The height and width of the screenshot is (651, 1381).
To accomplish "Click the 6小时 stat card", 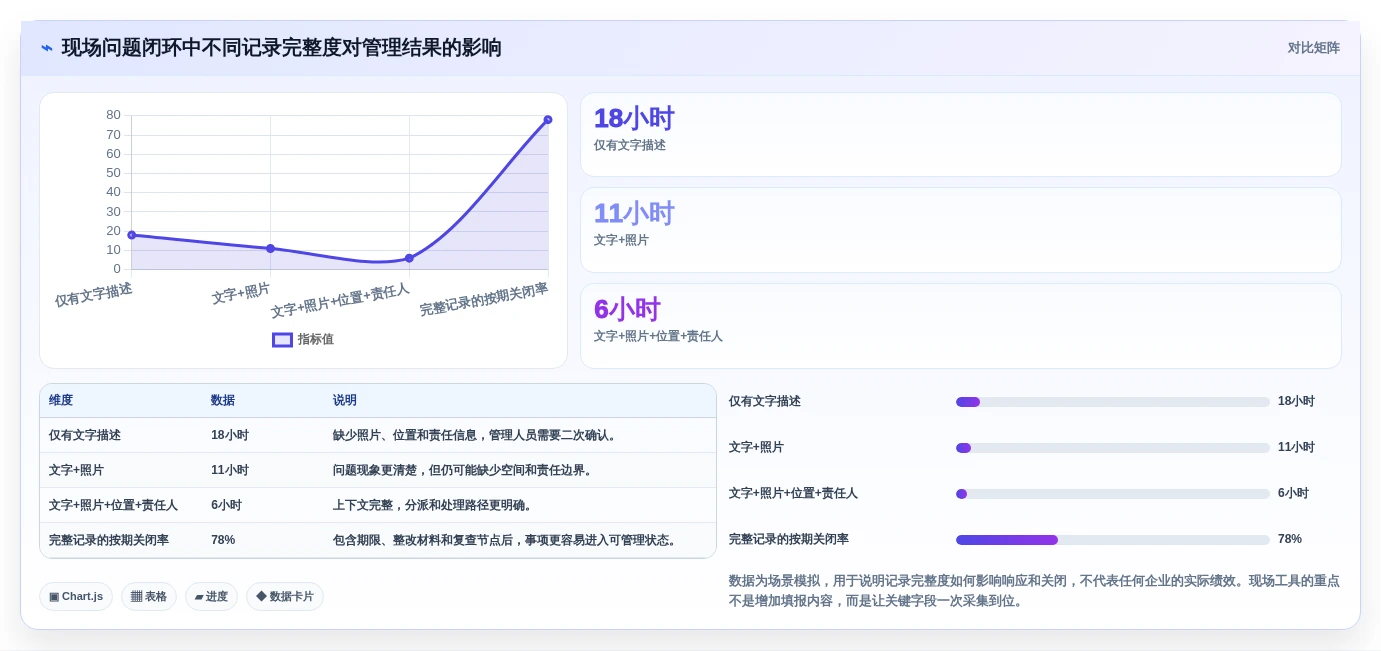I will click(961, 326).
